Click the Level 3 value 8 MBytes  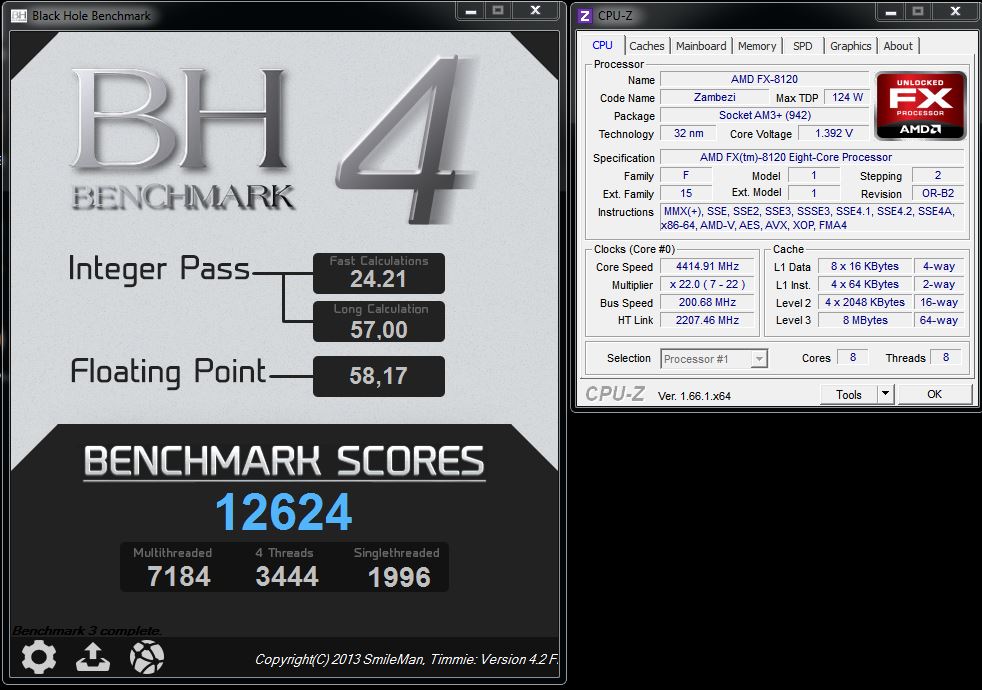865,320
